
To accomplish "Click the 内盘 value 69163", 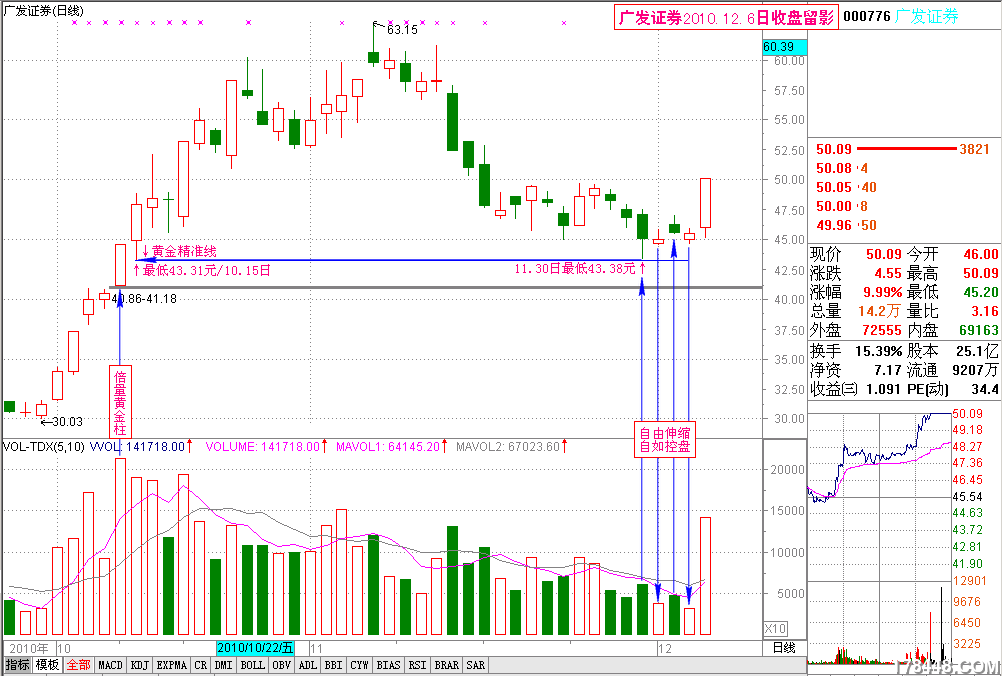I will tap(979, 330).
